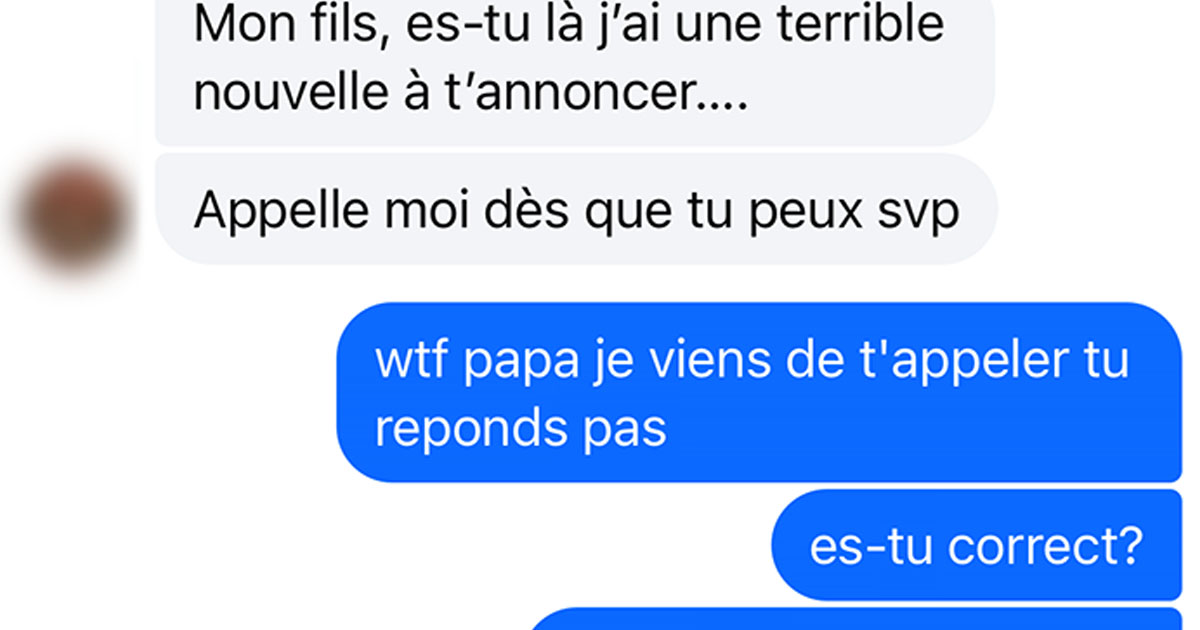The height and width of the screenshot is (630, 1200).
Task: Click the partially visible blue bubble at bottom
Action: point(855,619)
